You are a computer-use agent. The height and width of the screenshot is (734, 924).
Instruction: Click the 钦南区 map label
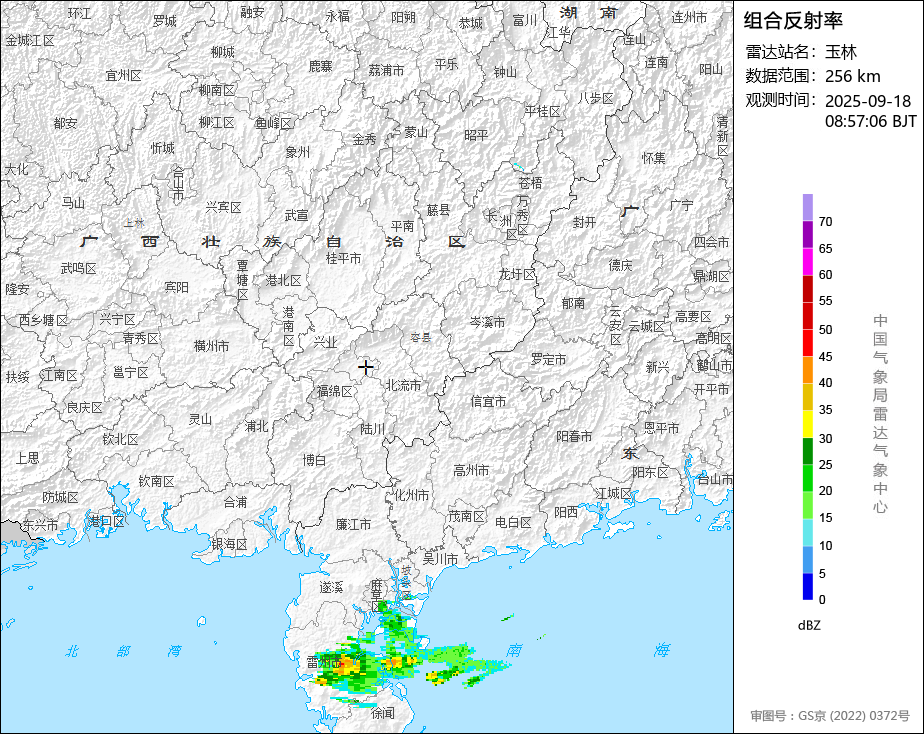click(157, 481)
